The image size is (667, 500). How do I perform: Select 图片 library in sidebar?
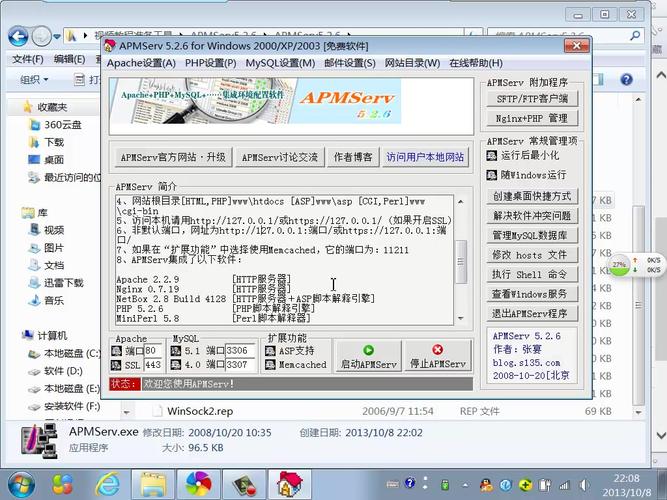[46, 248]
